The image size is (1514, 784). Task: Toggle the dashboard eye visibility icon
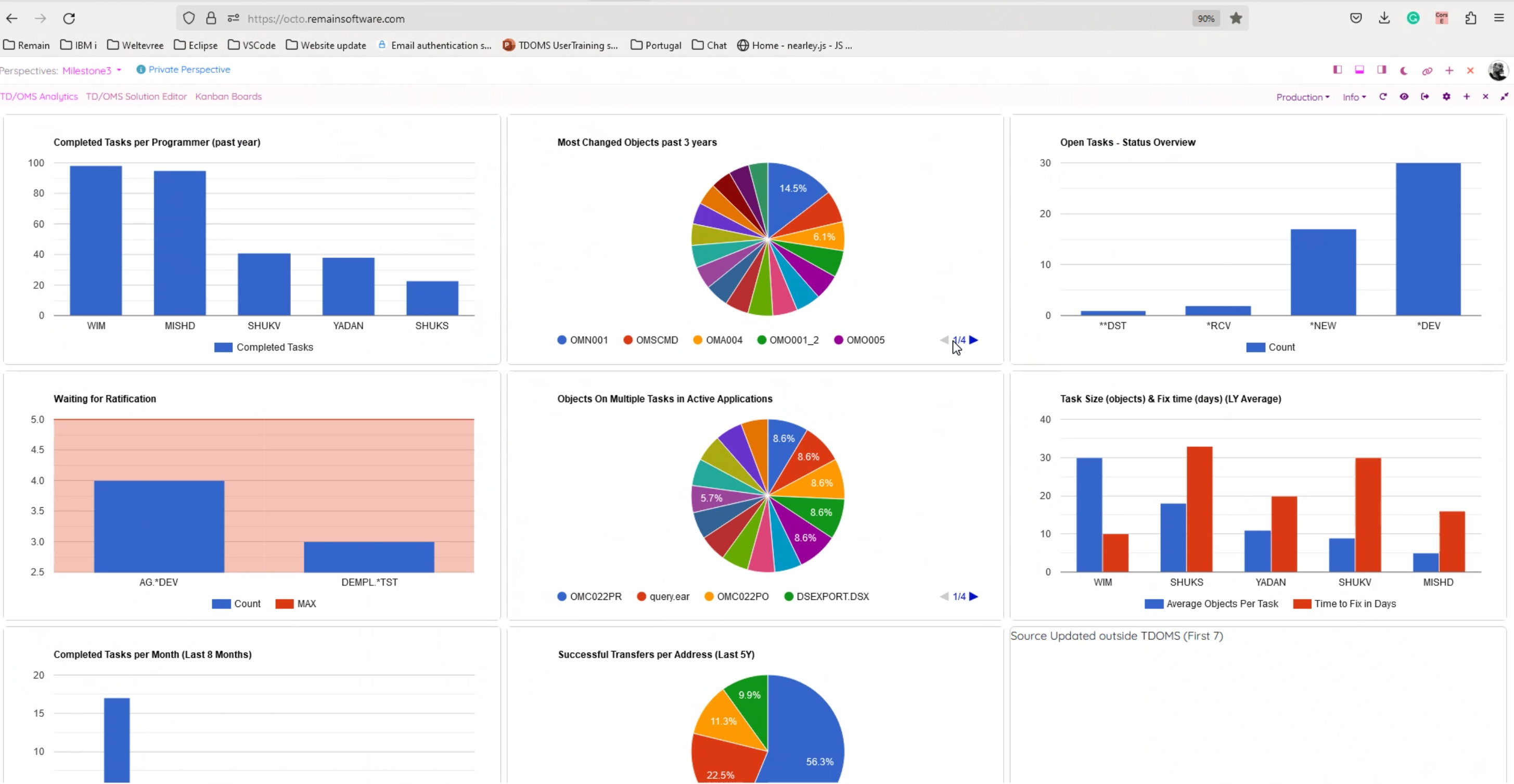[x=1404, y=96]
